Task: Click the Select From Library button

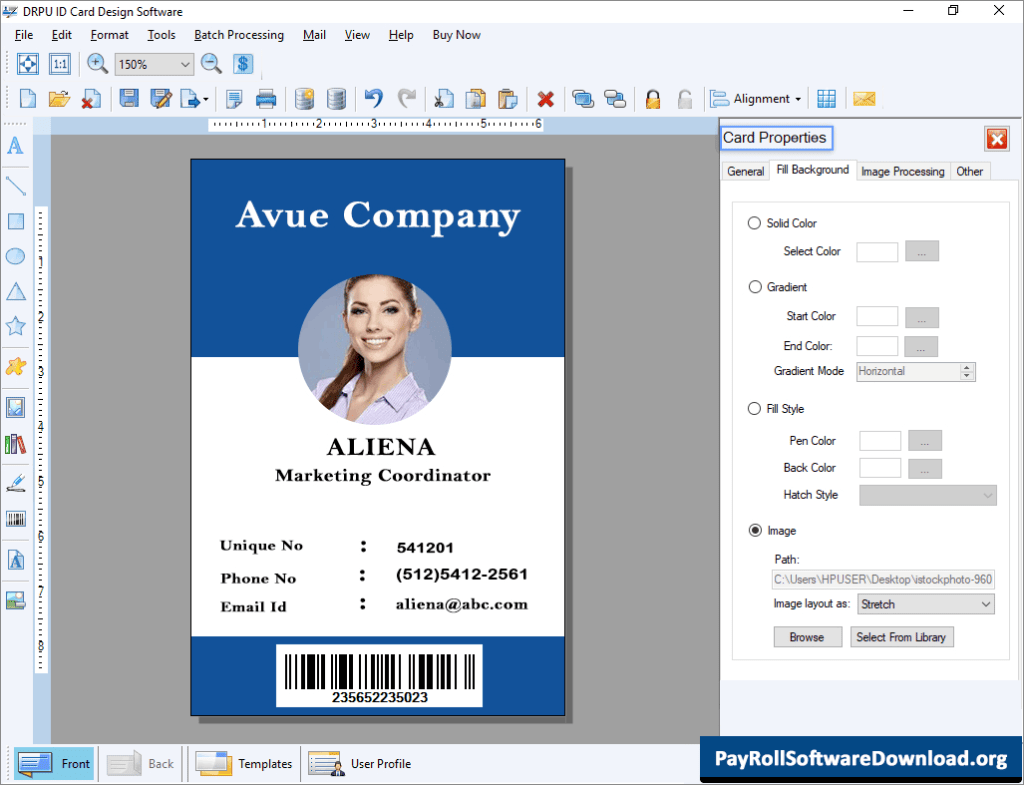Action: click(901, 637)
